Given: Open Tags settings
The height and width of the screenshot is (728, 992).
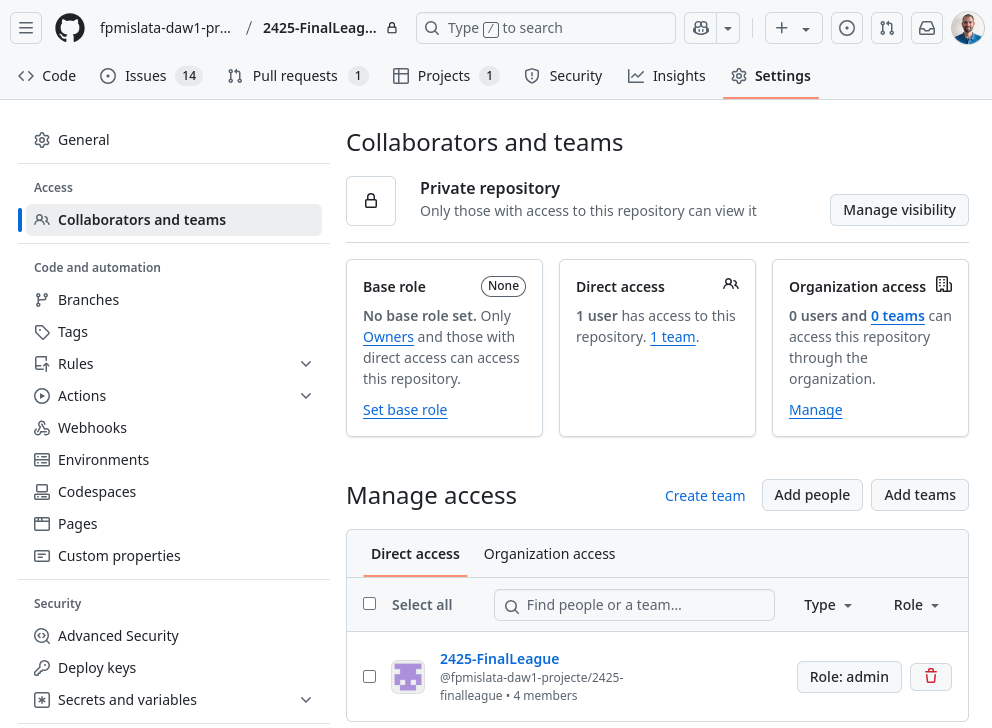Looking at the screenshot, I should coord(173,332).
